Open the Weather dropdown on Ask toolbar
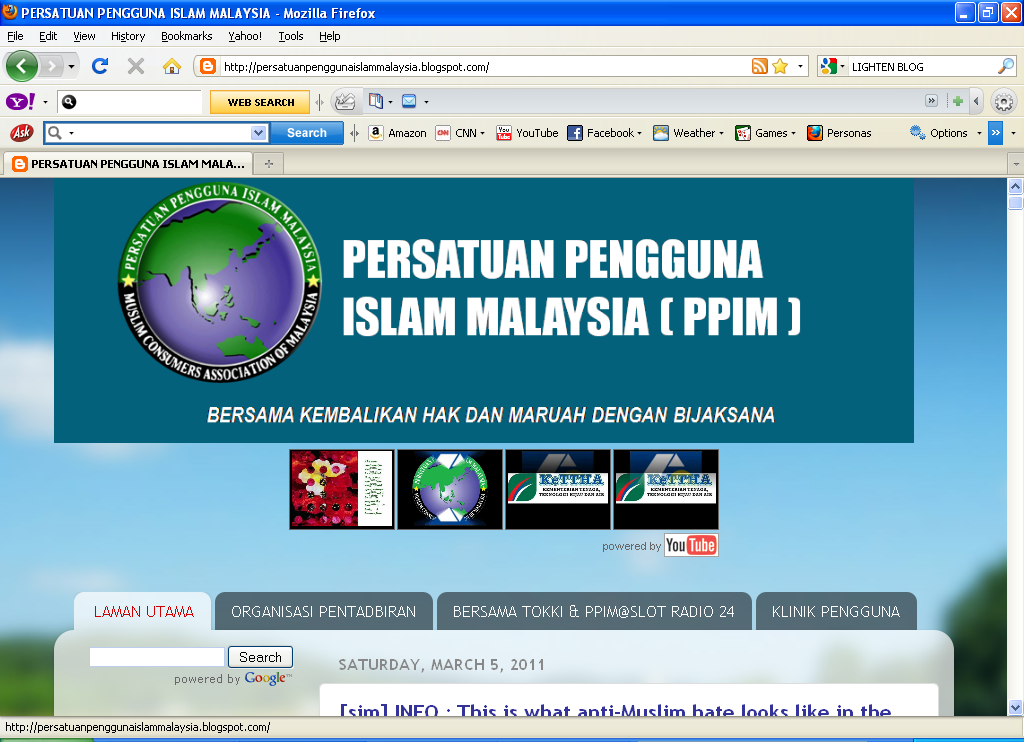 coord(721,133)
